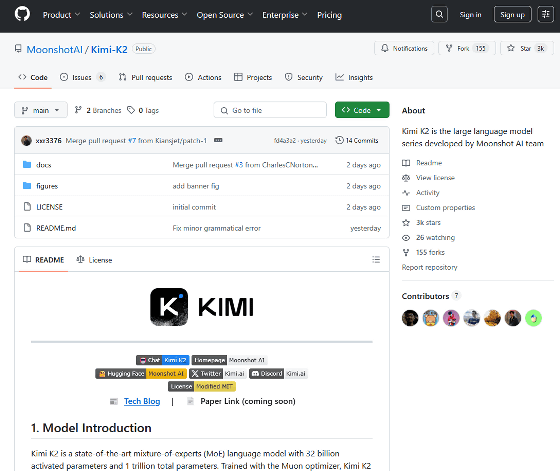Click the KIMI banner logo image
Viewport: 560px width, 471px height.
202,307
